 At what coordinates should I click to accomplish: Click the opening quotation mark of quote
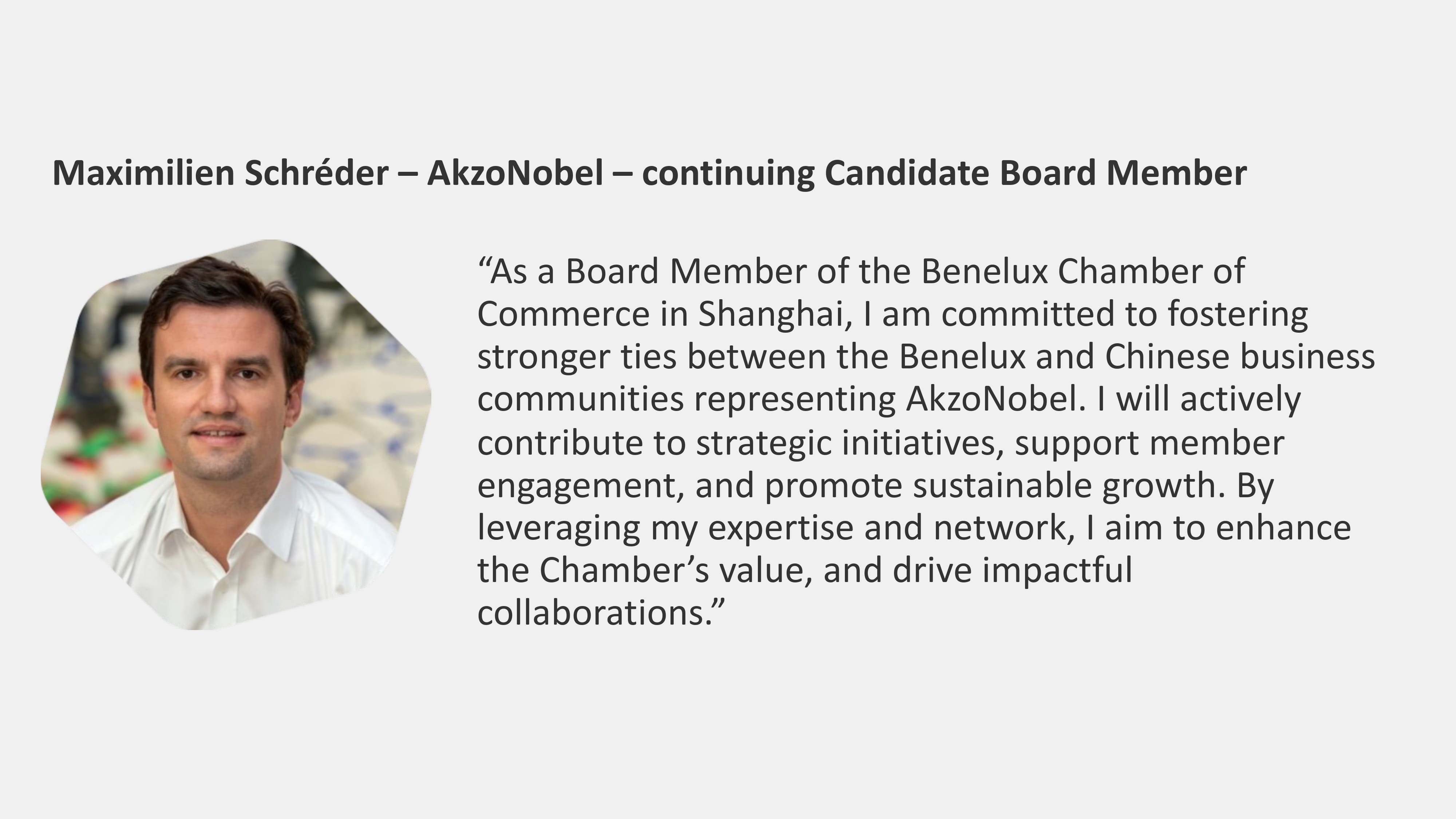pyautogui.click(x=484, y=266)
